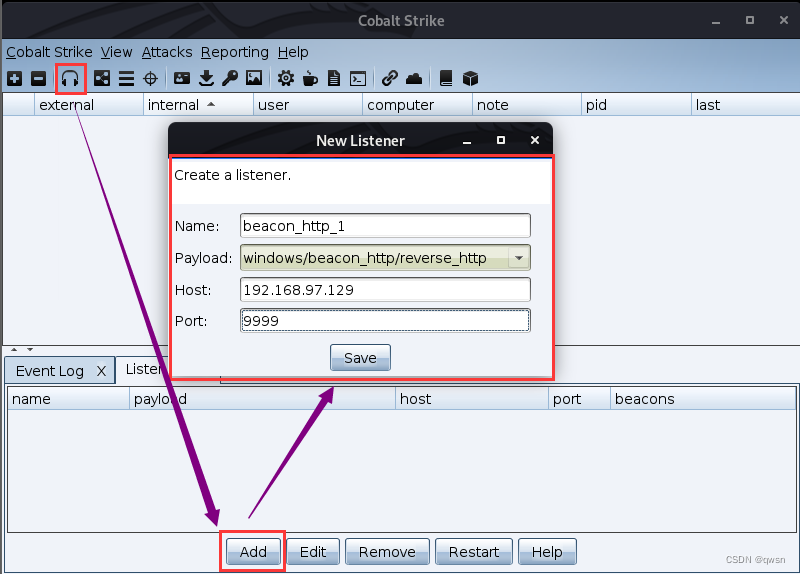This screenshot has height=574, width=800.
Task: Click the Remove listener button
Action: coord(387,552)
